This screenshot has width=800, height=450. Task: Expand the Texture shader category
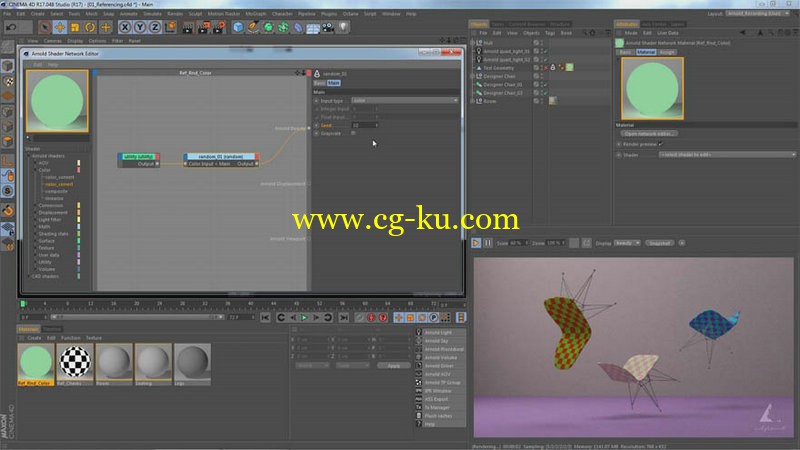pyautogui.click(x=35, y=248)
